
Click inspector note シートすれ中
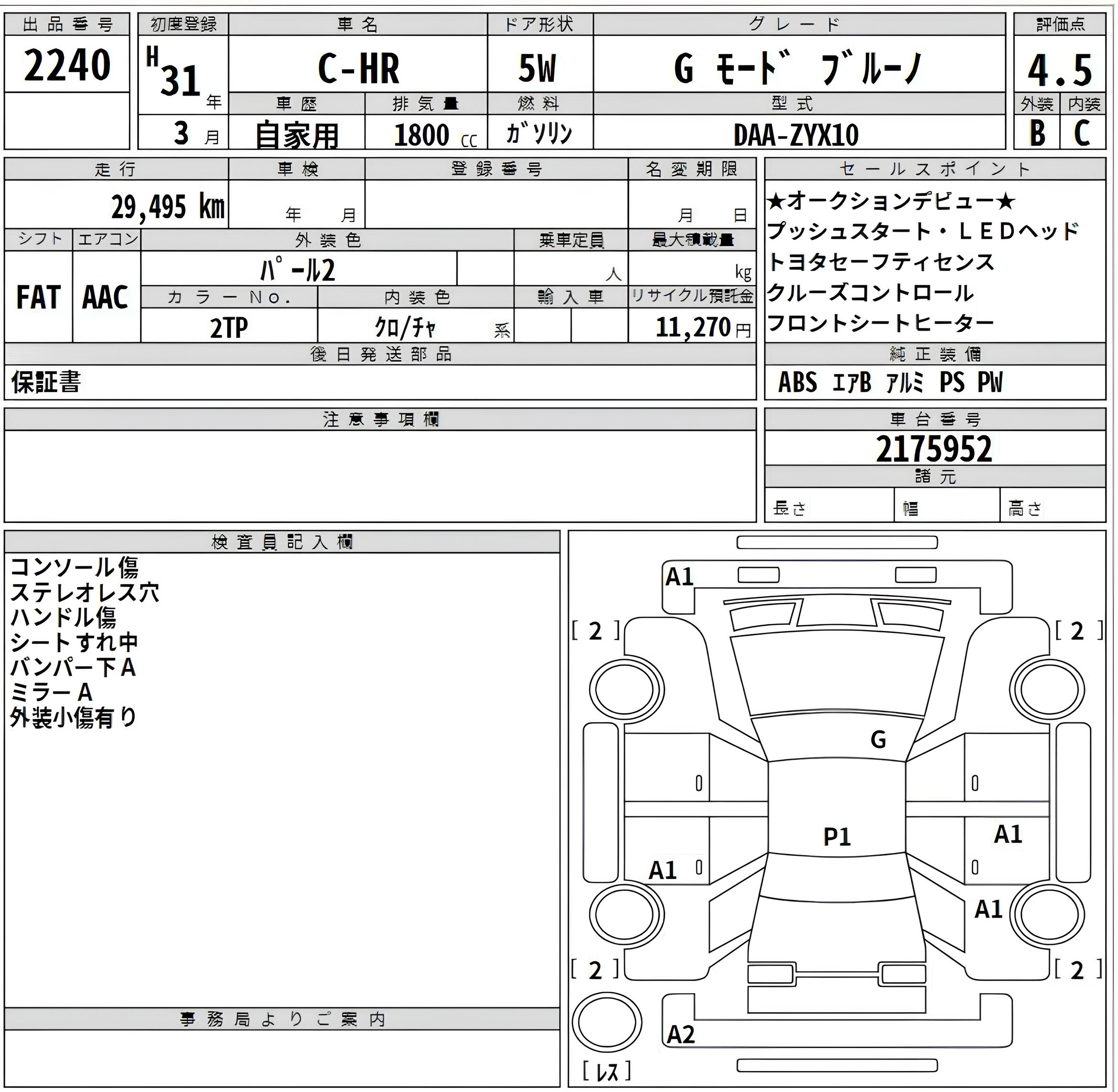coord(74,642)
